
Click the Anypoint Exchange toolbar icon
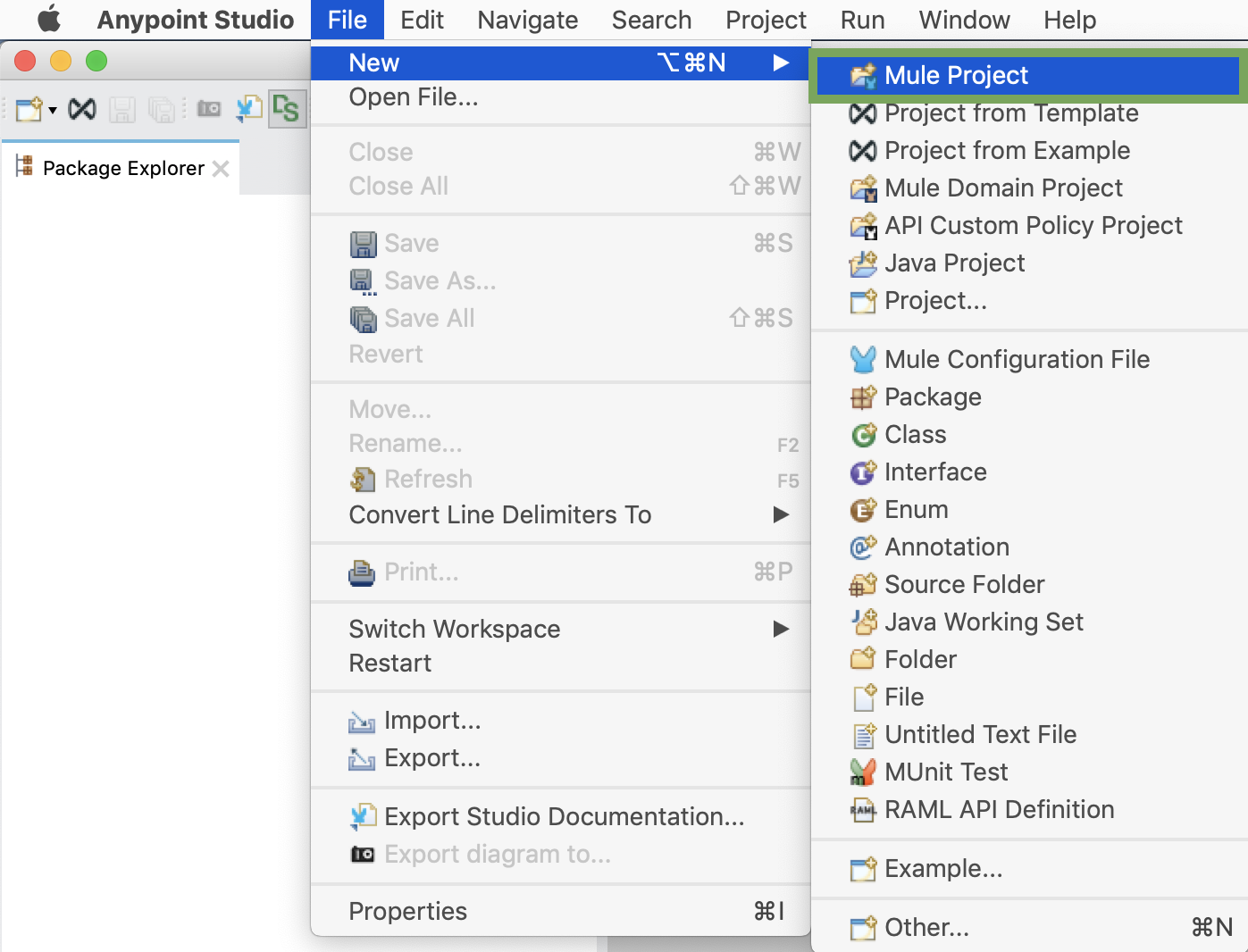pos(82,109)
